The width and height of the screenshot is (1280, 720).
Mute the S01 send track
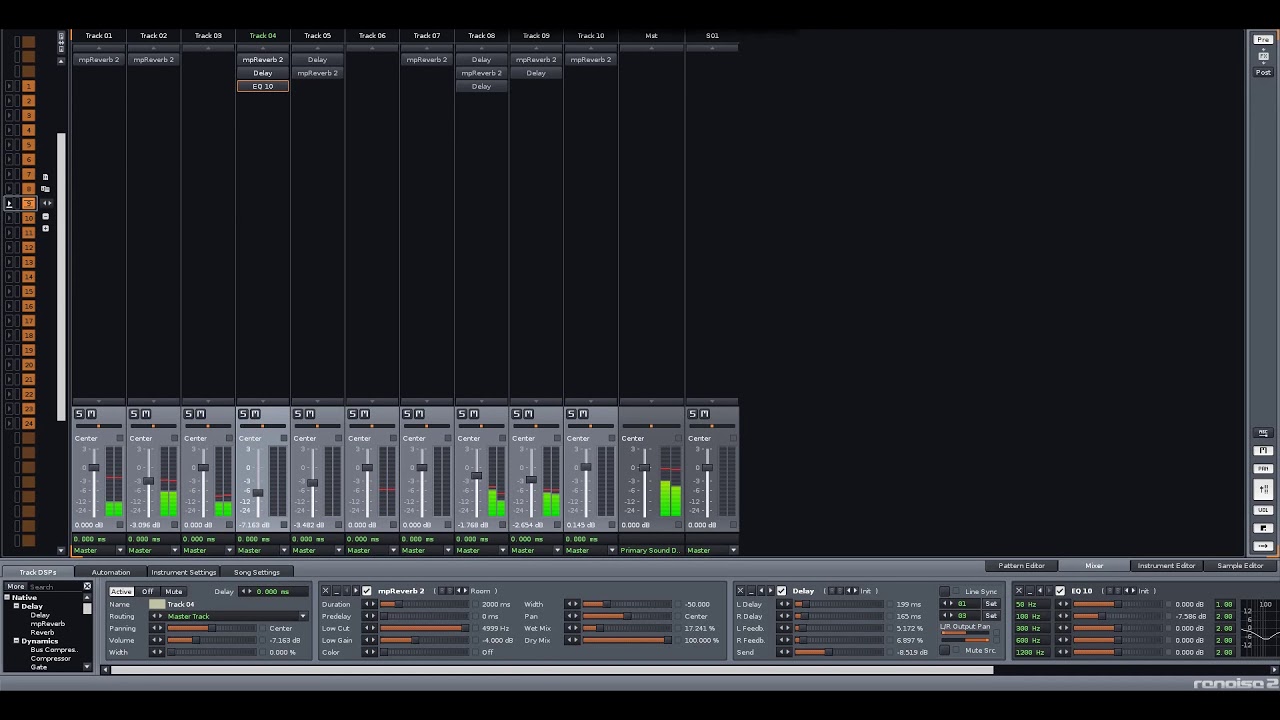click(x=705, y=414)
